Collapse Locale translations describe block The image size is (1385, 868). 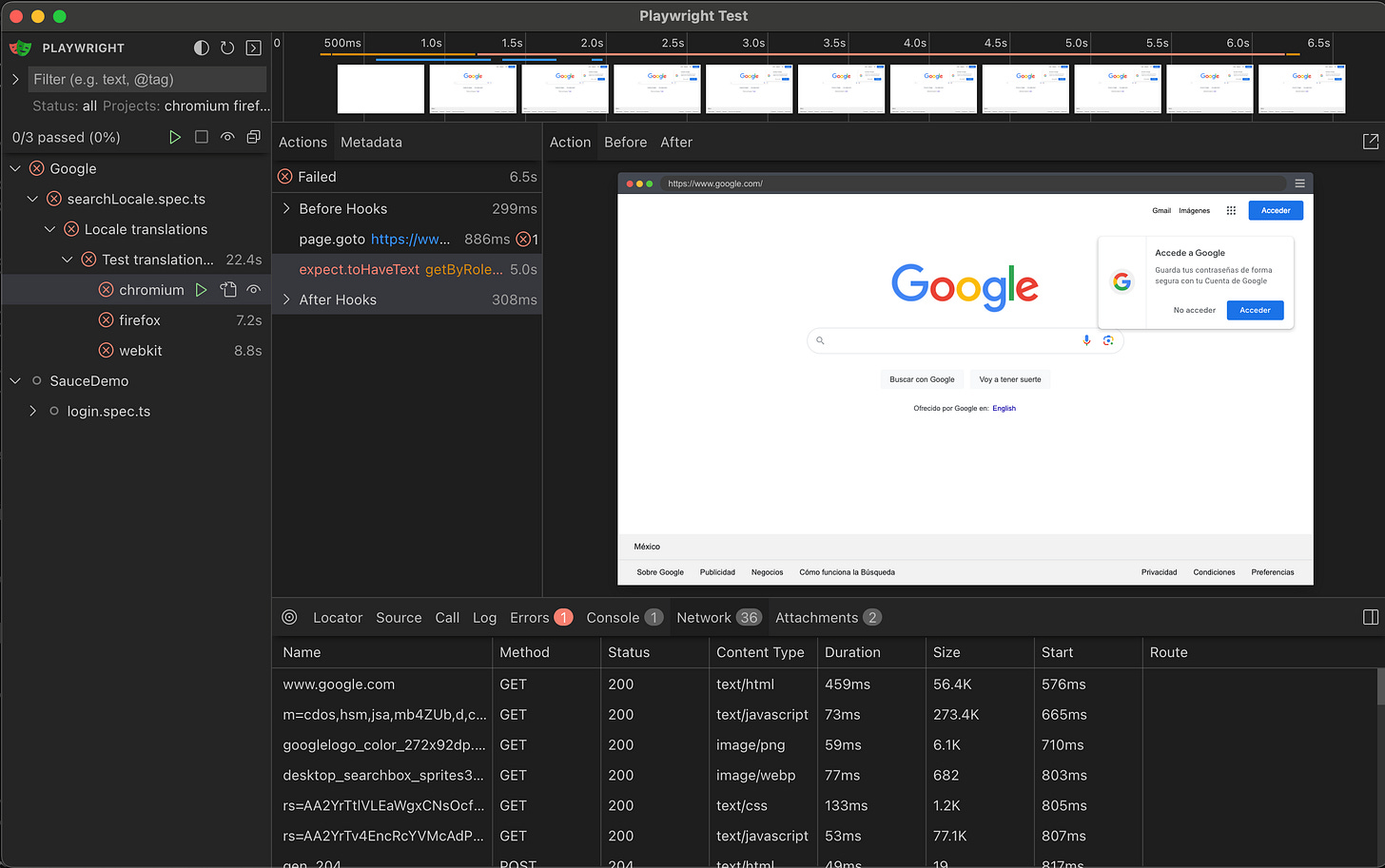point(49,229)
